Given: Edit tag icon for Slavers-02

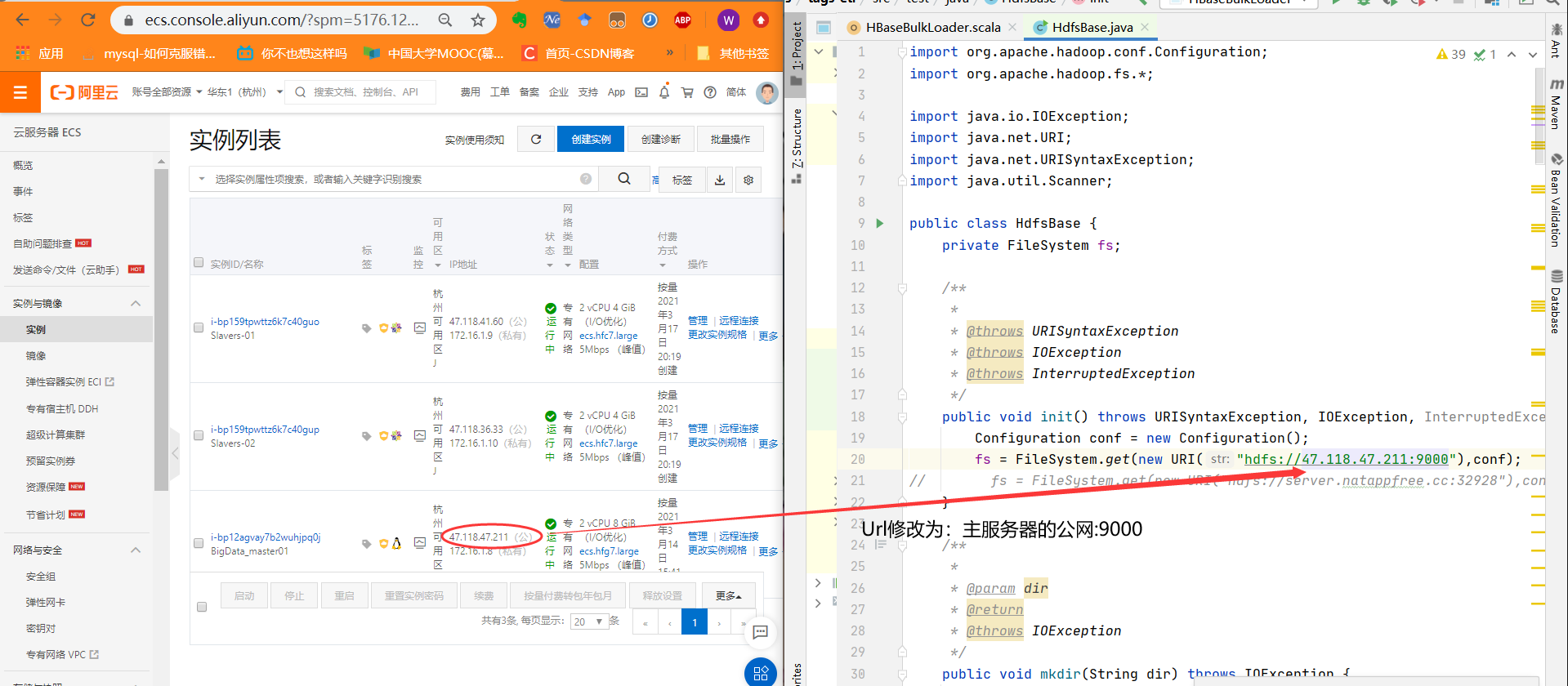Looking at the screenshot, I should 366,436.
